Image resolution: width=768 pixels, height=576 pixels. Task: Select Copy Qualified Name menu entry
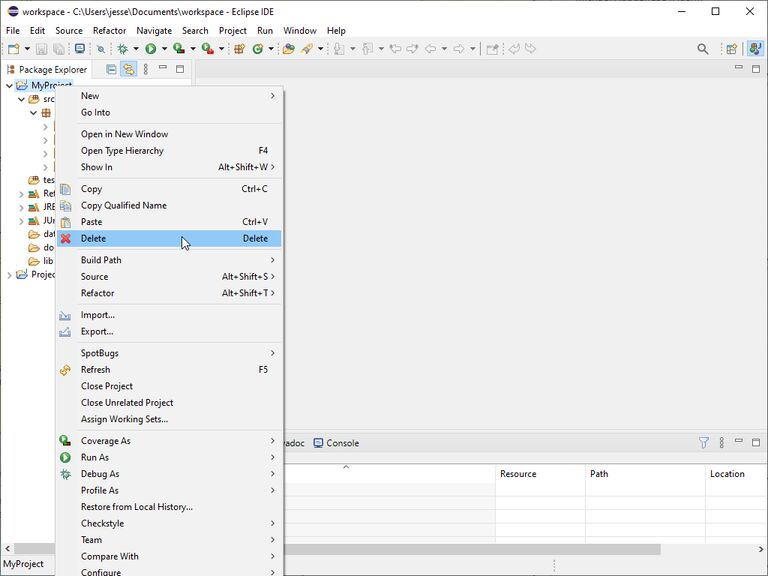click(x=124, y=205)
